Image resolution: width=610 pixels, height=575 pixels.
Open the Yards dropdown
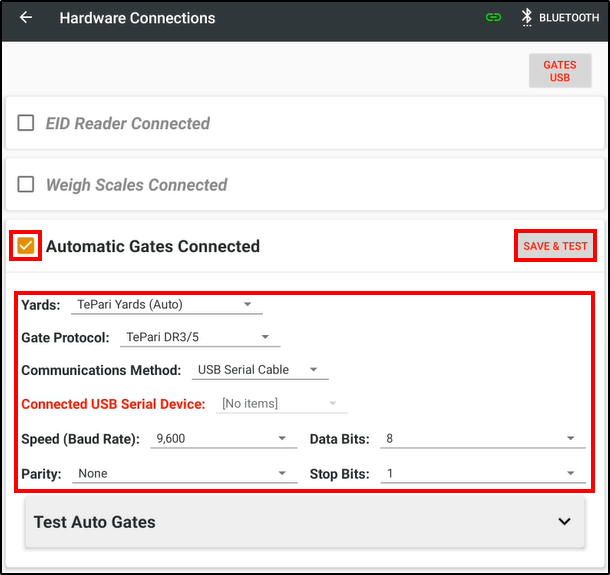tap(167, 305)
